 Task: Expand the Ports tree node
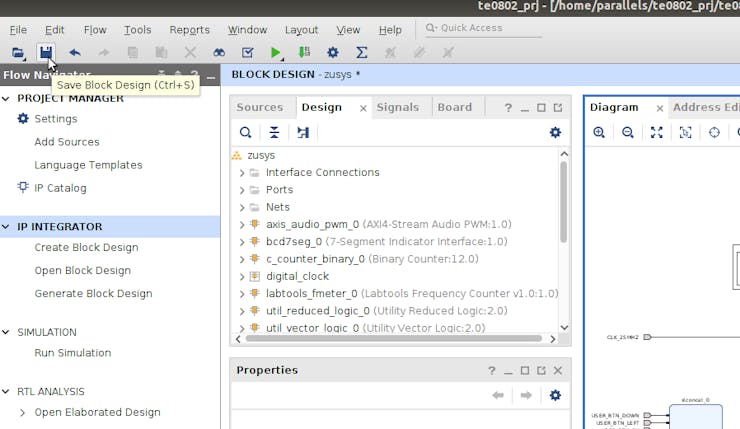pos(242,190)
